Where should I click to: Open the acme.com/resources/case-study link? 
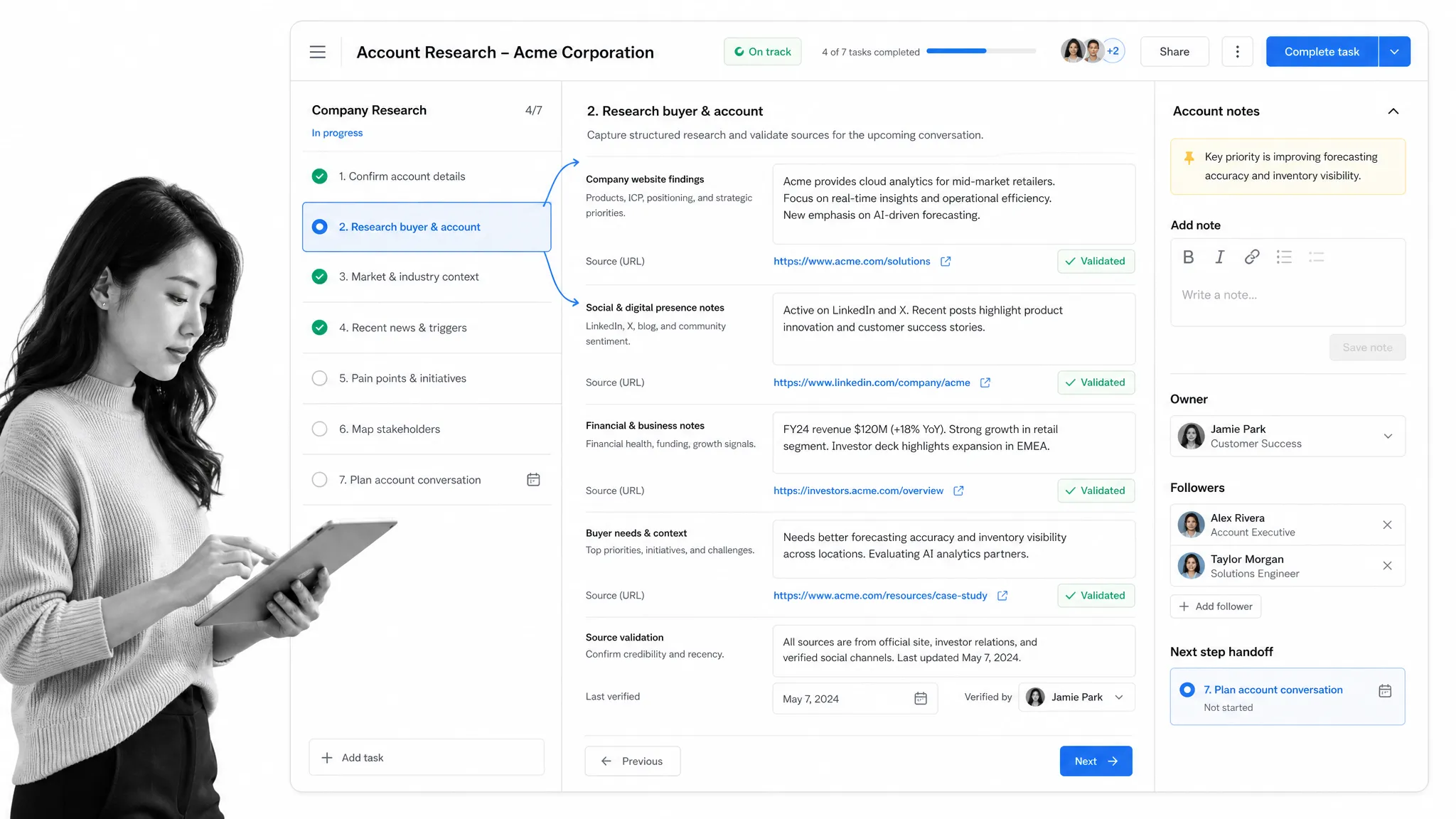pyautogui.click(x=880, y=596)
